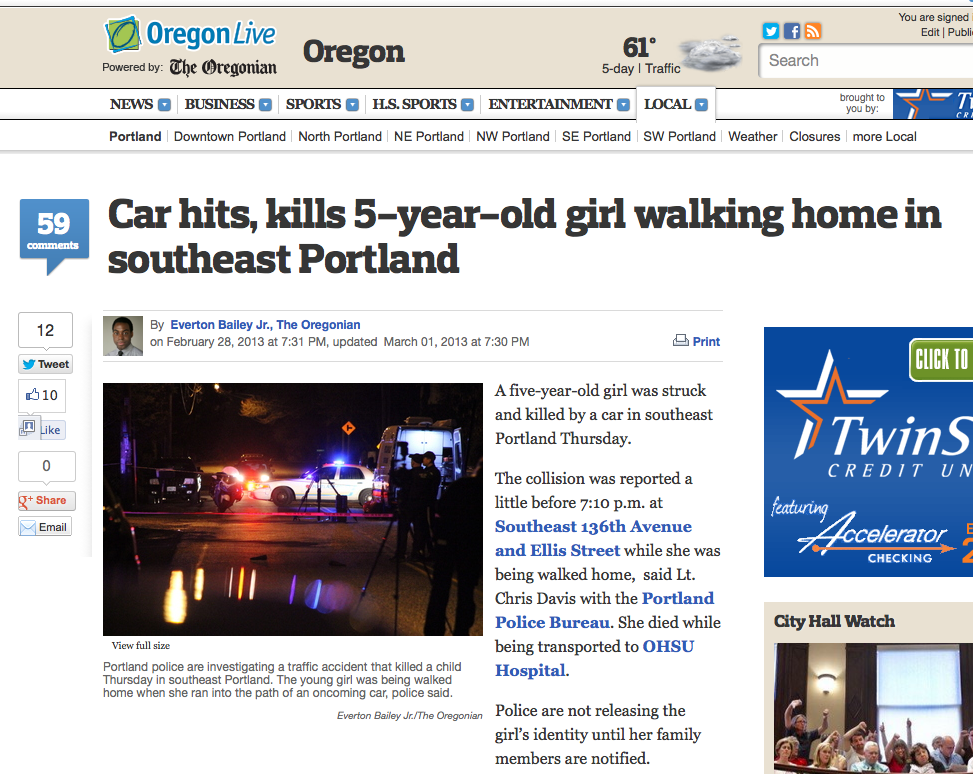Open the RSS feed icon
The image size is (973, 774).
click(813, 30)
